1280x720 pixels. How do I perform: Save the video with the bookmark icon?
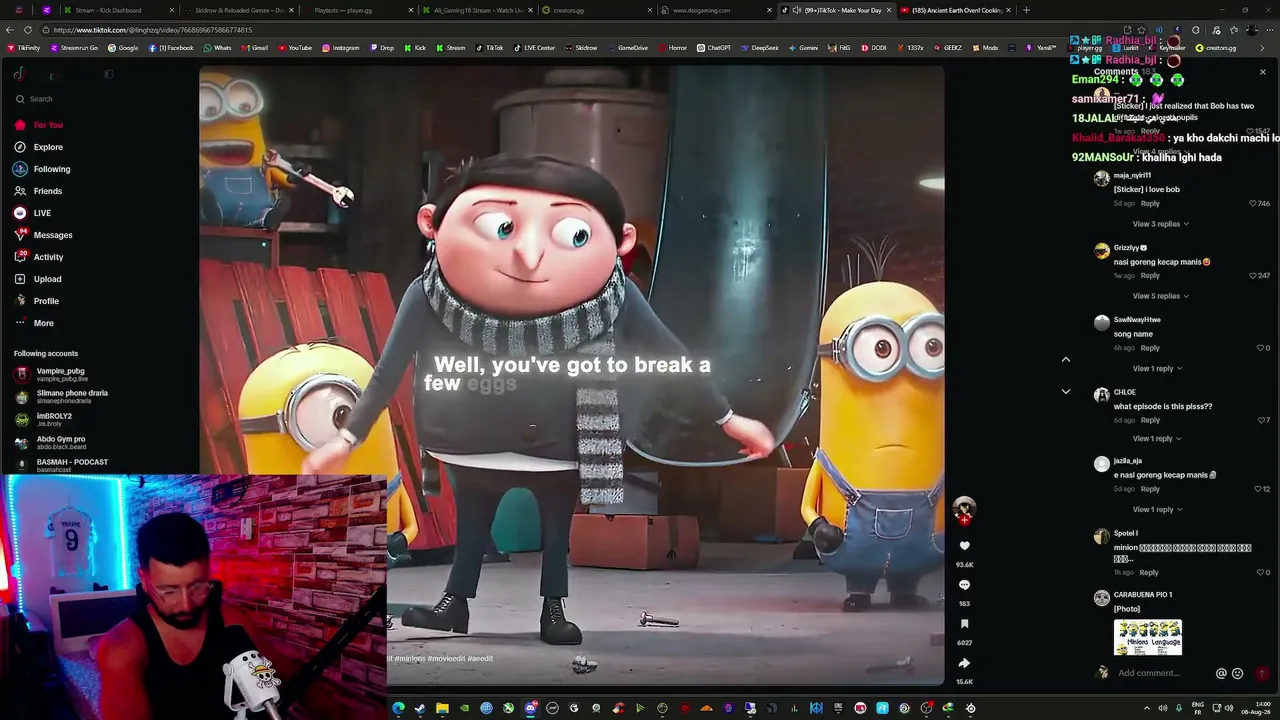(964, 624)
